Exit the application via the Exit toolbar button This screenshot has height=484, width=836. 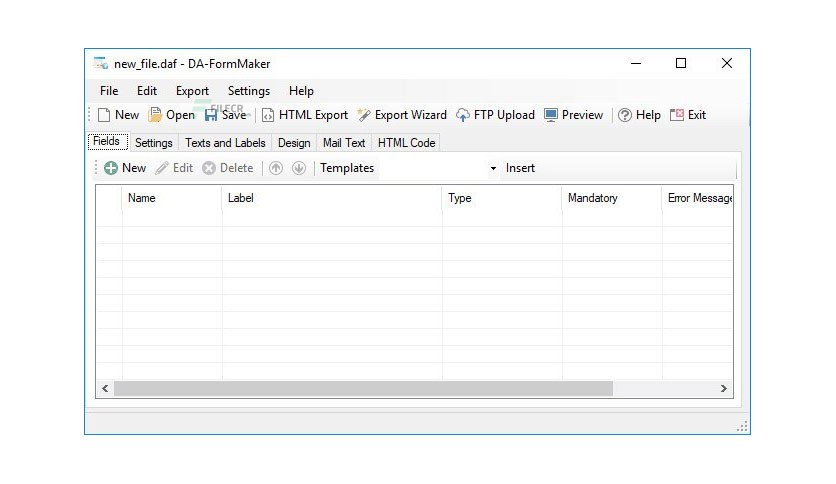688,115
